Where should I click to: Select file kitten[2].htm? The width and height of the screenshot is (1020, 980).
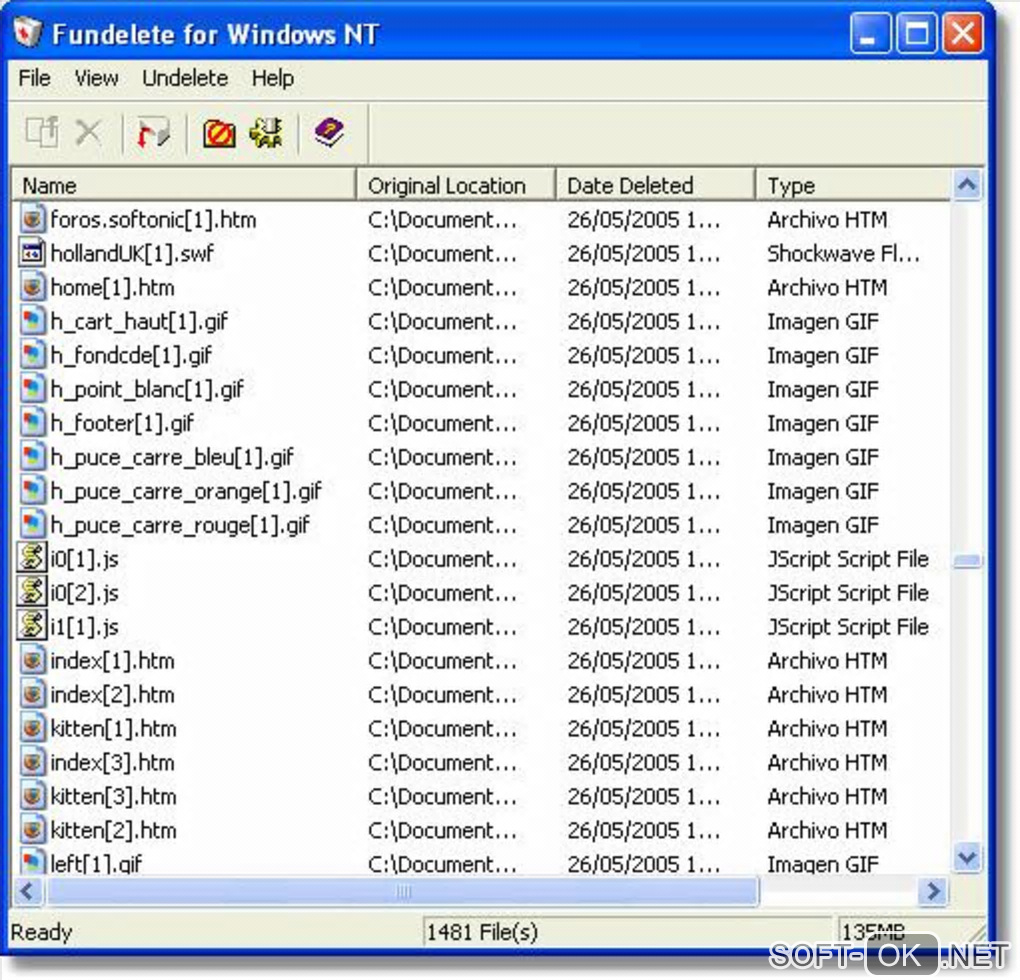(113, 829)
